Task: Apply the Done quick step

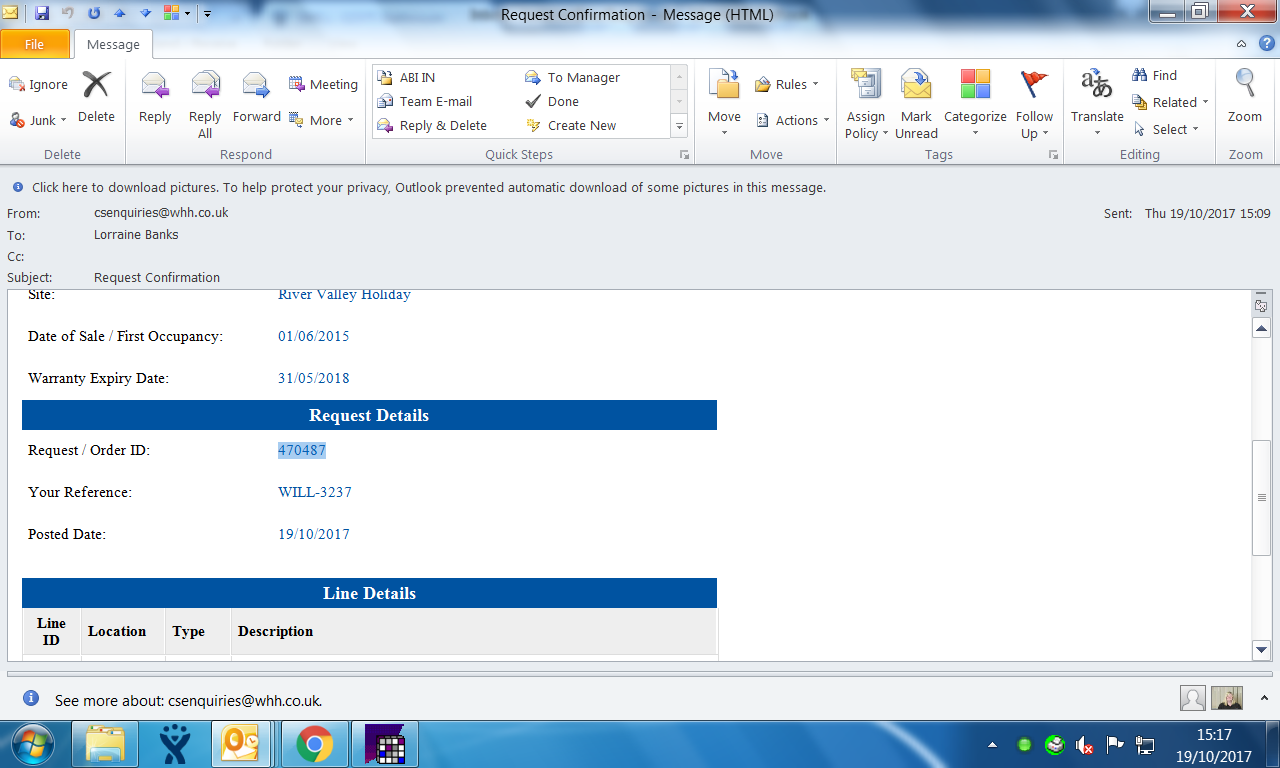Action: [562, 101]
